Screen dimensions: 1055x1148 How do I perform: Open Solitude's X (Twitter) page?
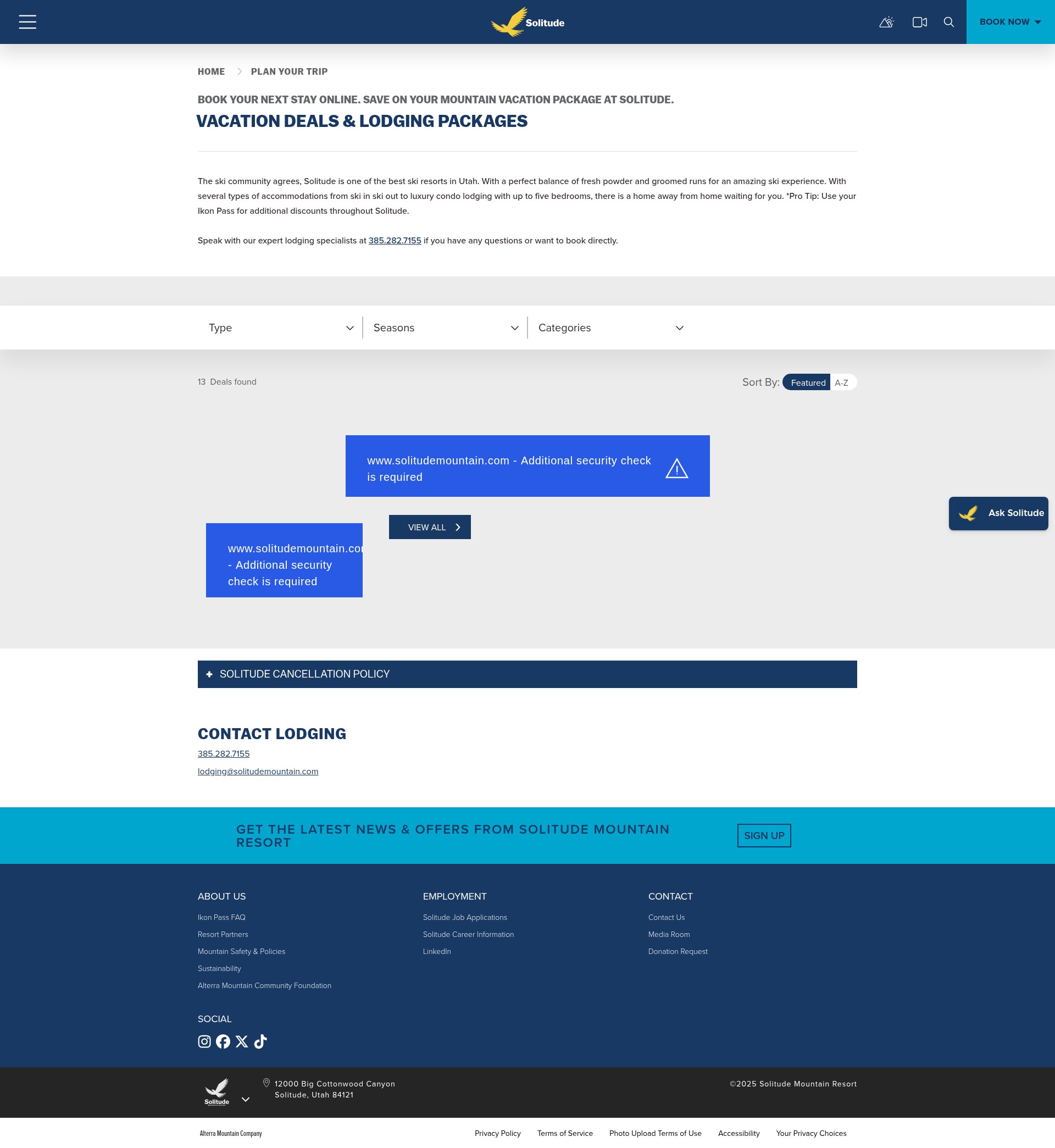pos(242,1042)
